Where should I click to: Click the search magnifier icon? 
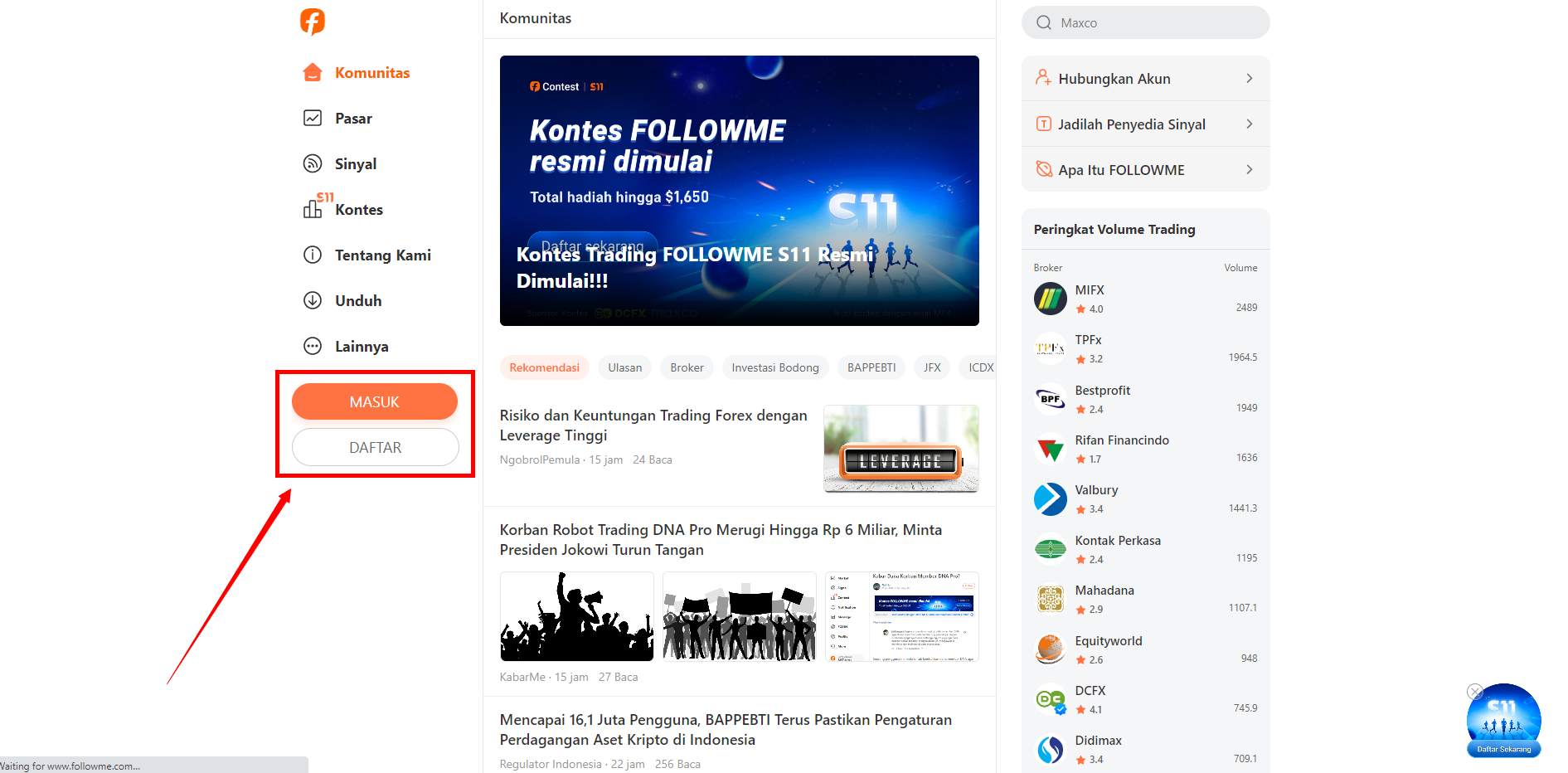tap(1044, 22)
